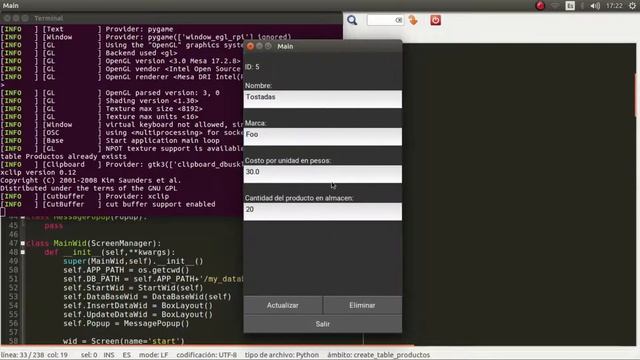The height and width of the screenshot is (360, 640).
Task: Click terminal line 'Backend used <gl>'
Action: click(x=141, y=53)
